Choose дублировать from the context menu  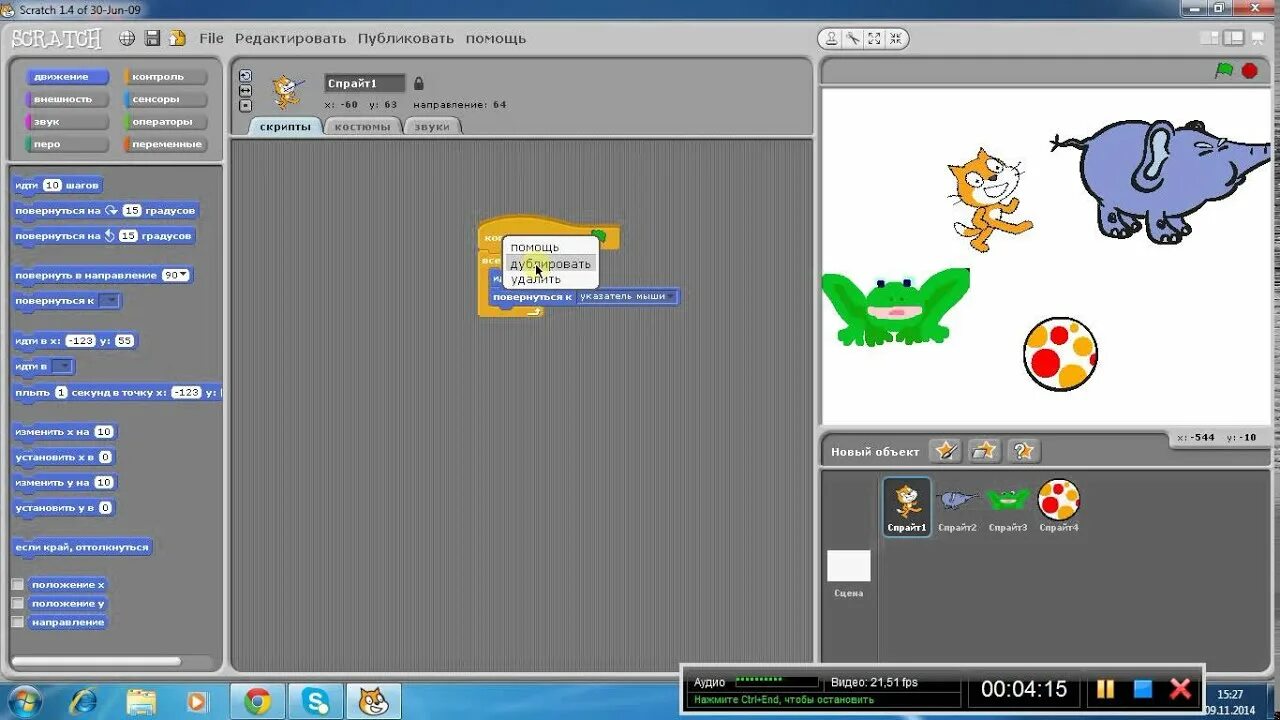click(550, 264)
